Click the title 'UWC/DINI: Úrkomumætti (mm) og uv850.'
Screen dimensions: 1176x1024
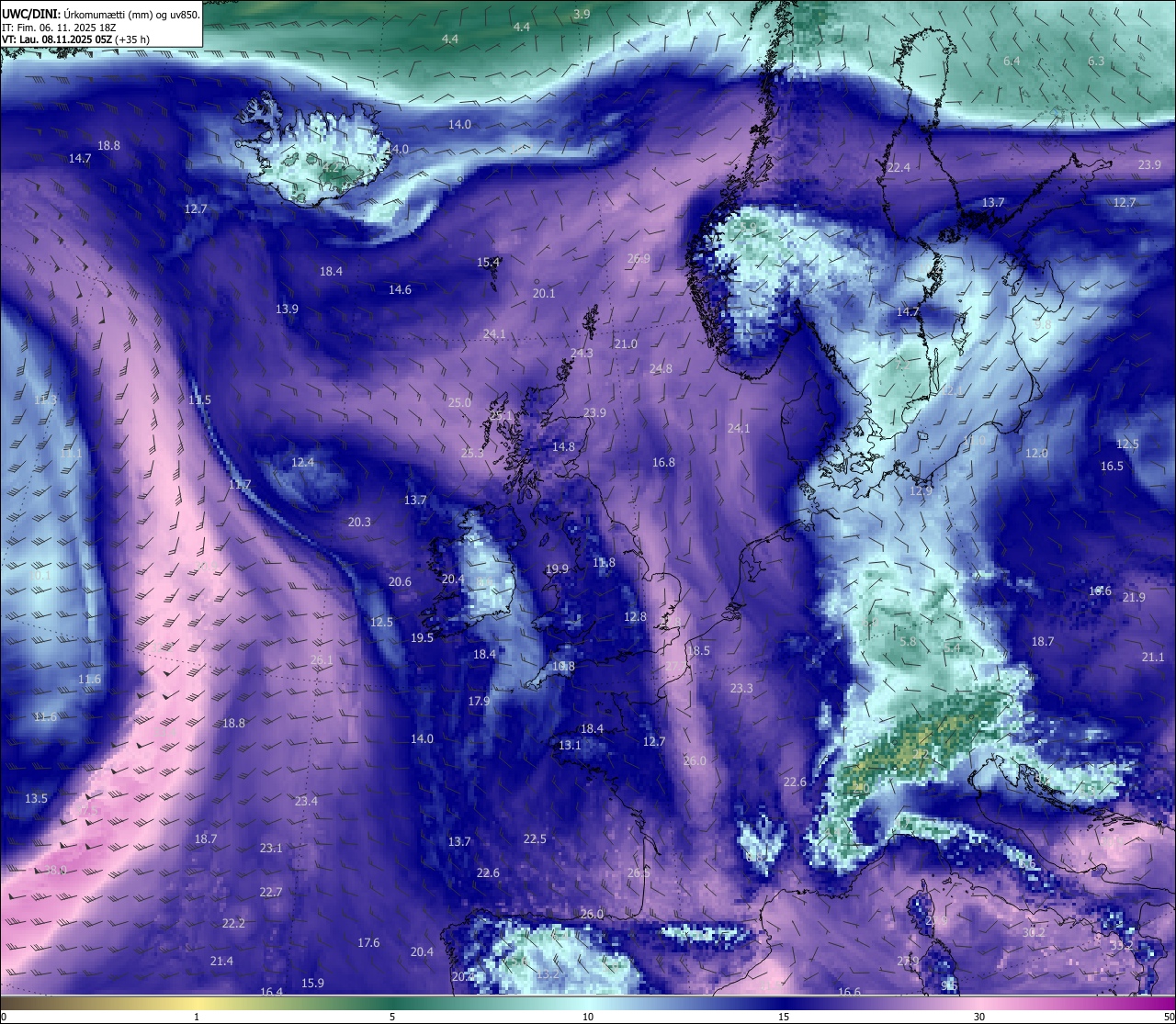tap(101, 14)
